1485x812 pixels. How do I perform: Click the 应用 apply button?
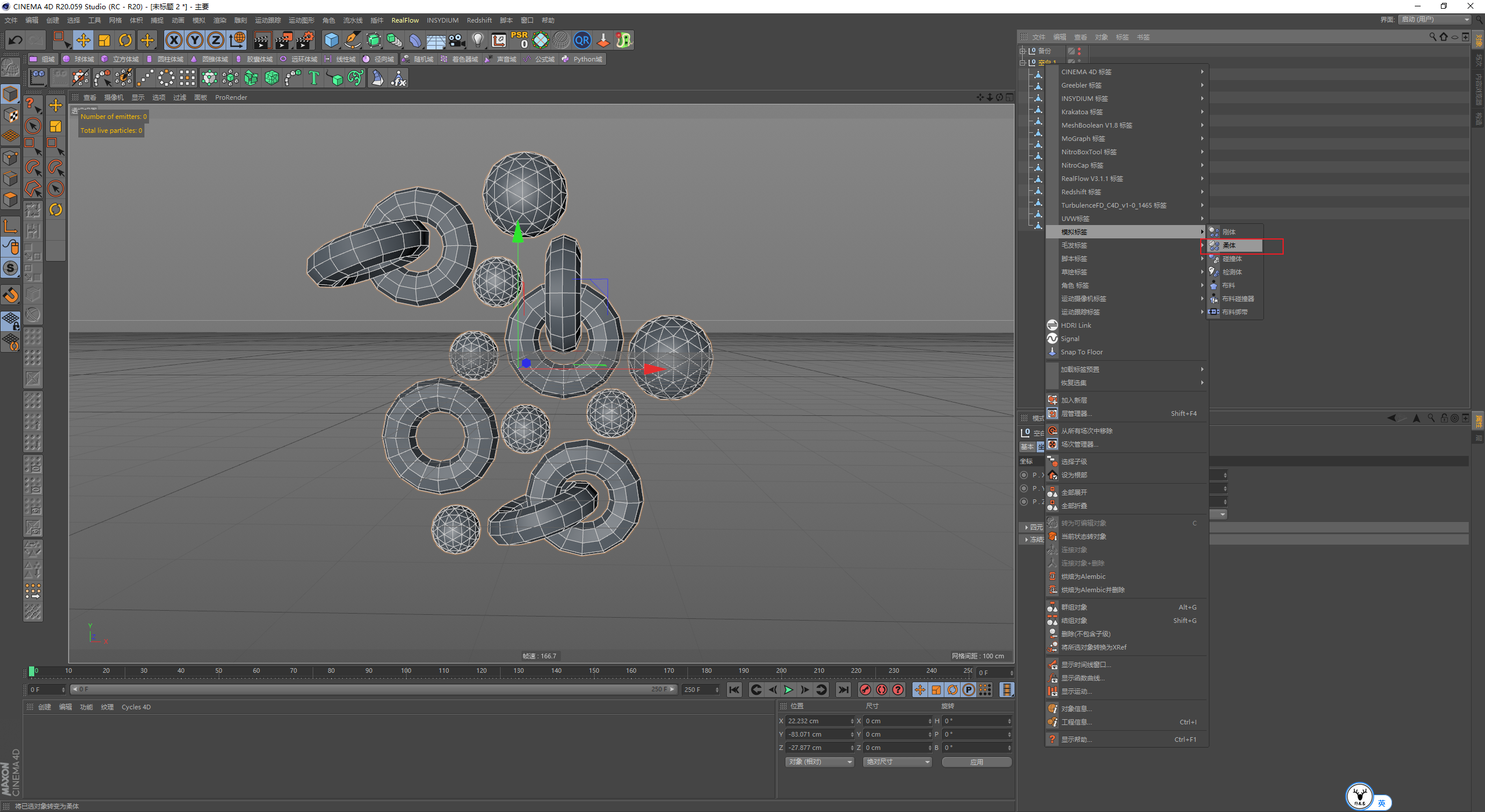point(976,762)
